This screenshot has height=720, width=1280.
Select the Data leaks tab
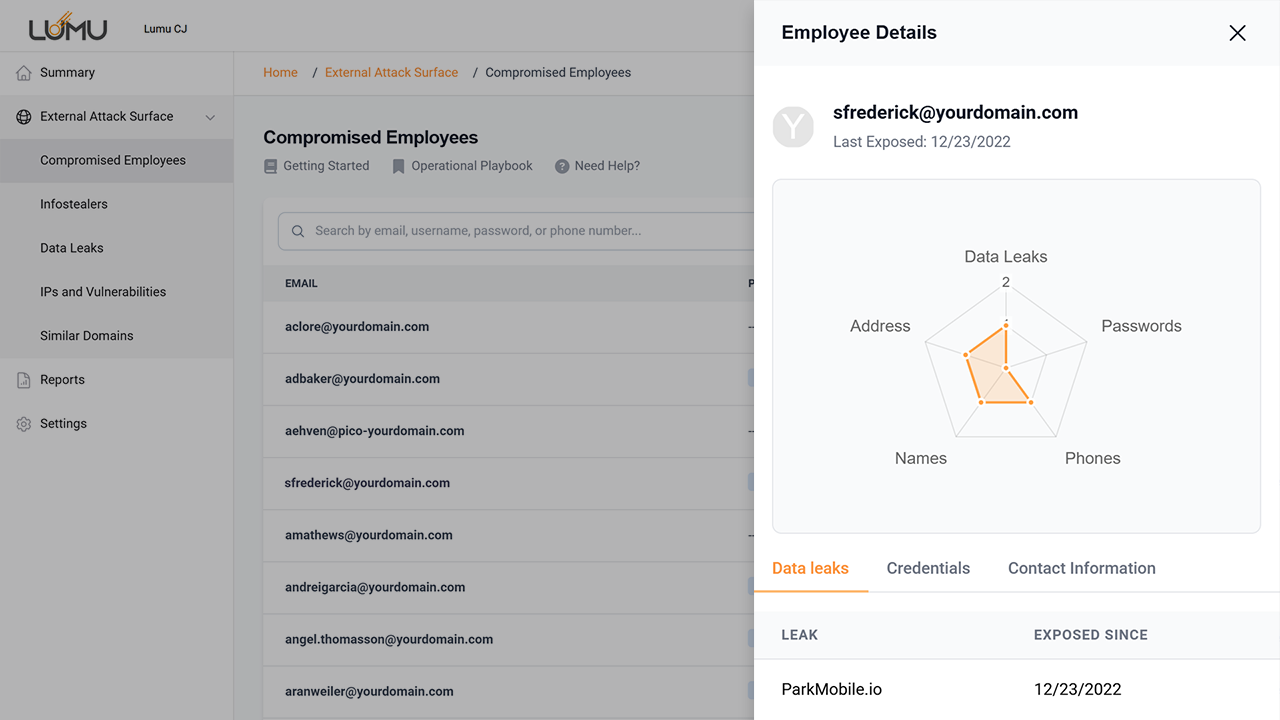tap(810, 568)
